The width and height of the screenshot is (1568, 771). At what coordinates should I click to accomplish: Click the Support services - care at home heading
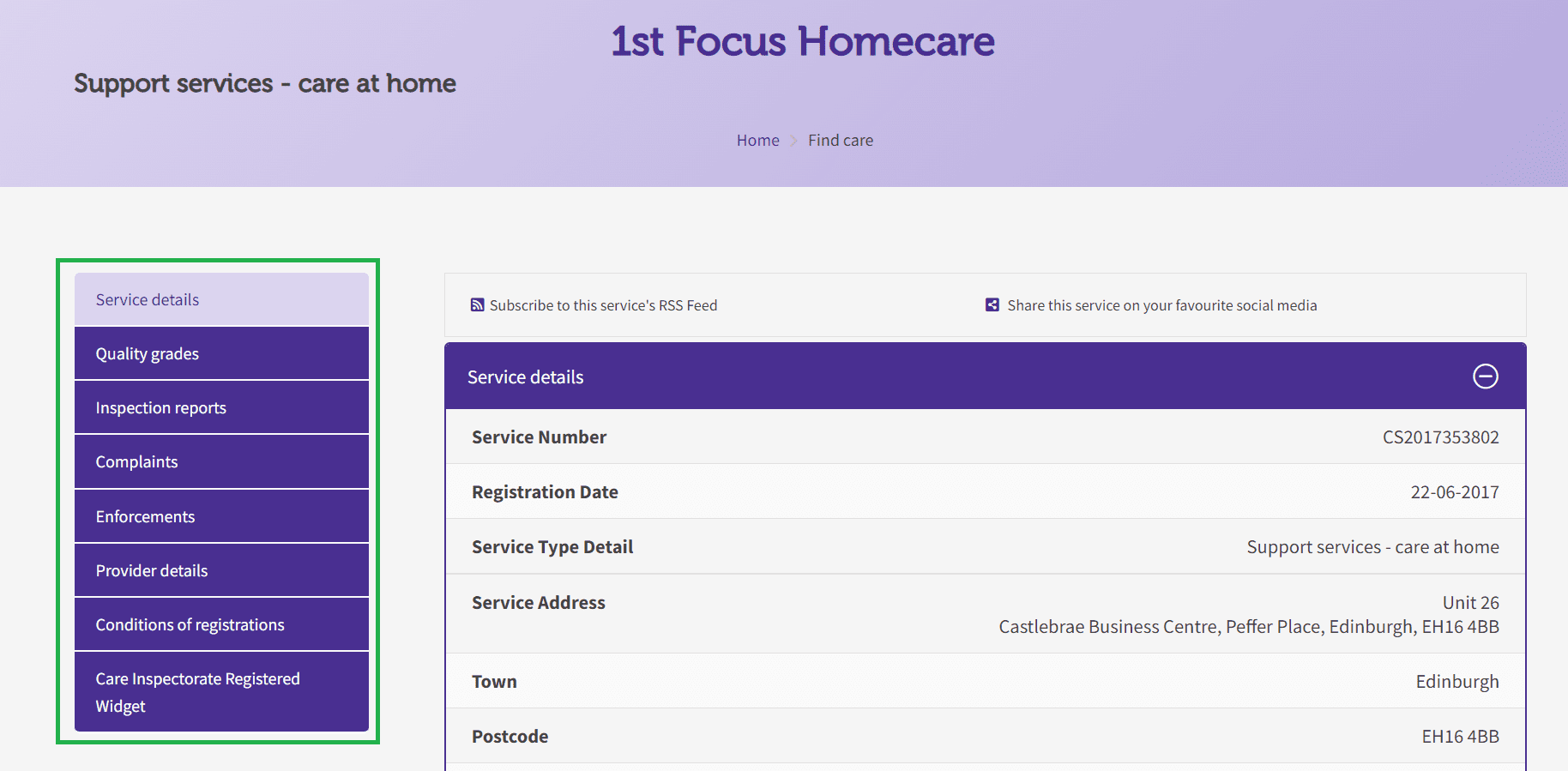click(x=265, y=83)
